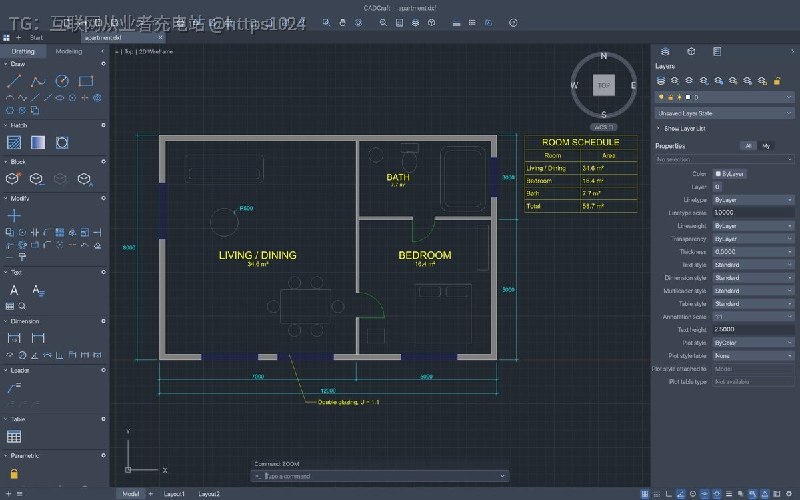Open the Layers panel icon
This screenshot has width=800, height=500.
pos(665,52)
